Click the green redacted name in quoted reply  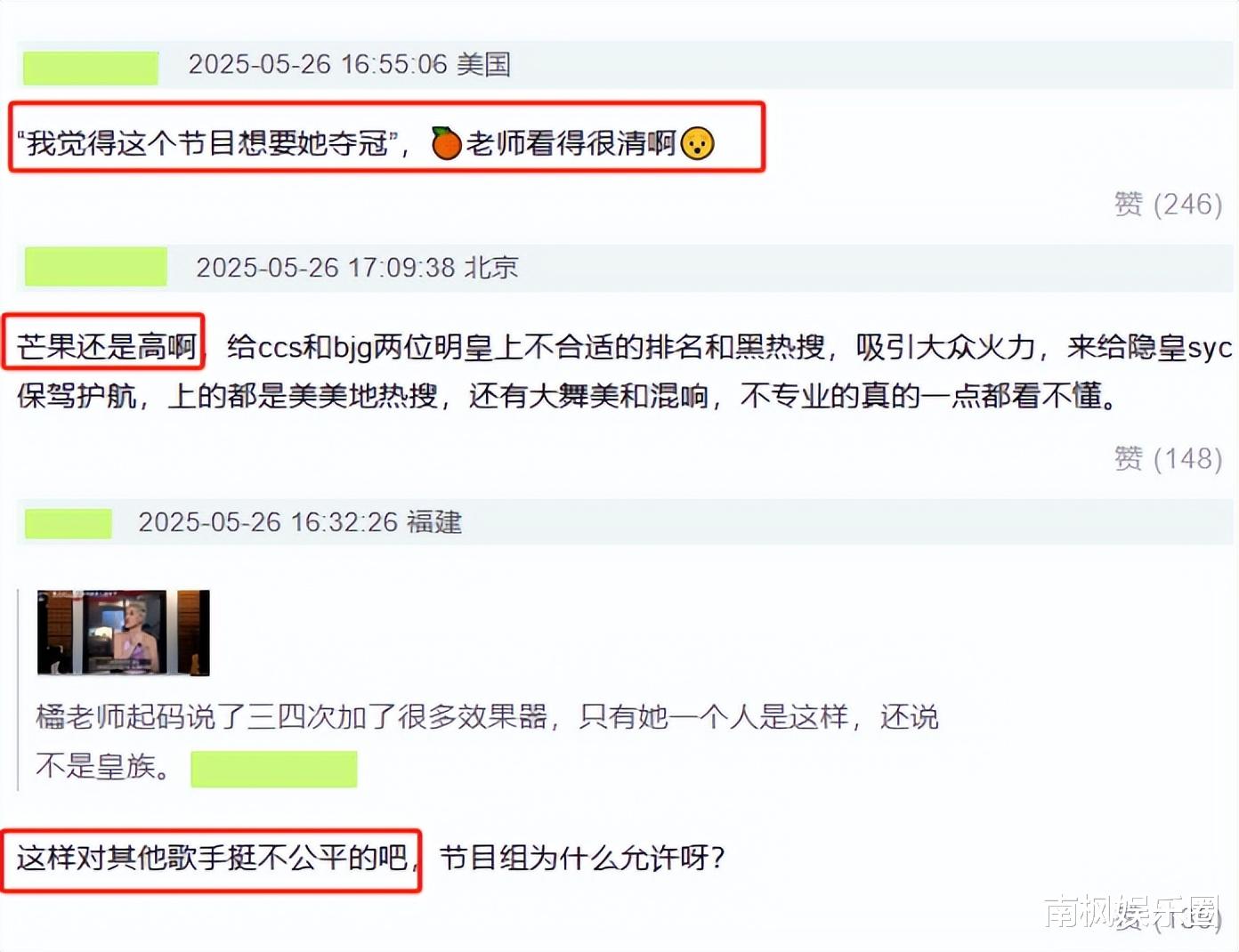274,769
